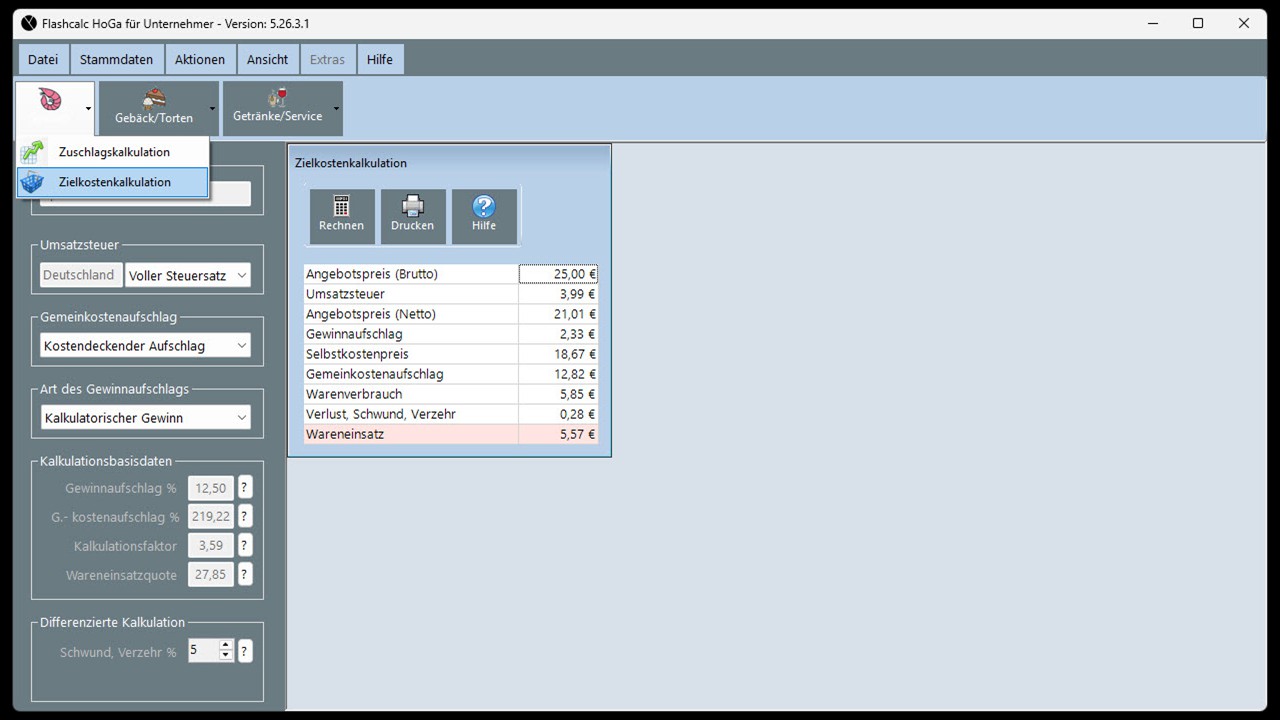This screenshot has width=1280, height=720.
Task: Click help button next to Gewinnaufschlag %
Action: [244, 488]
